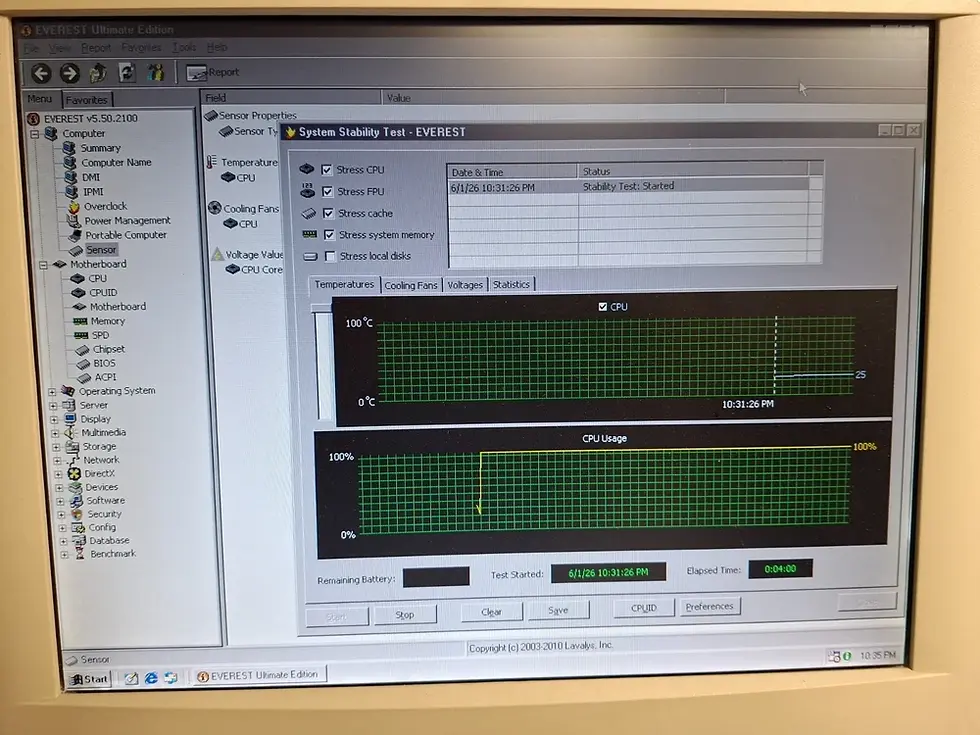Viewport: 980px width, 735px height.
Task: Click the Stop button
Action: (x=405, y=615)
